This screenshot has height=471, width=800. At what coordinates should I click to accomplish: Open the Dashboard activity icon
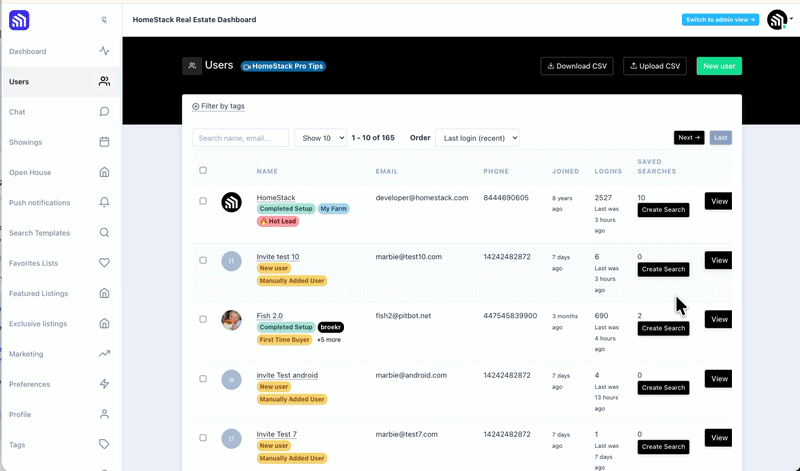point(104,51)
